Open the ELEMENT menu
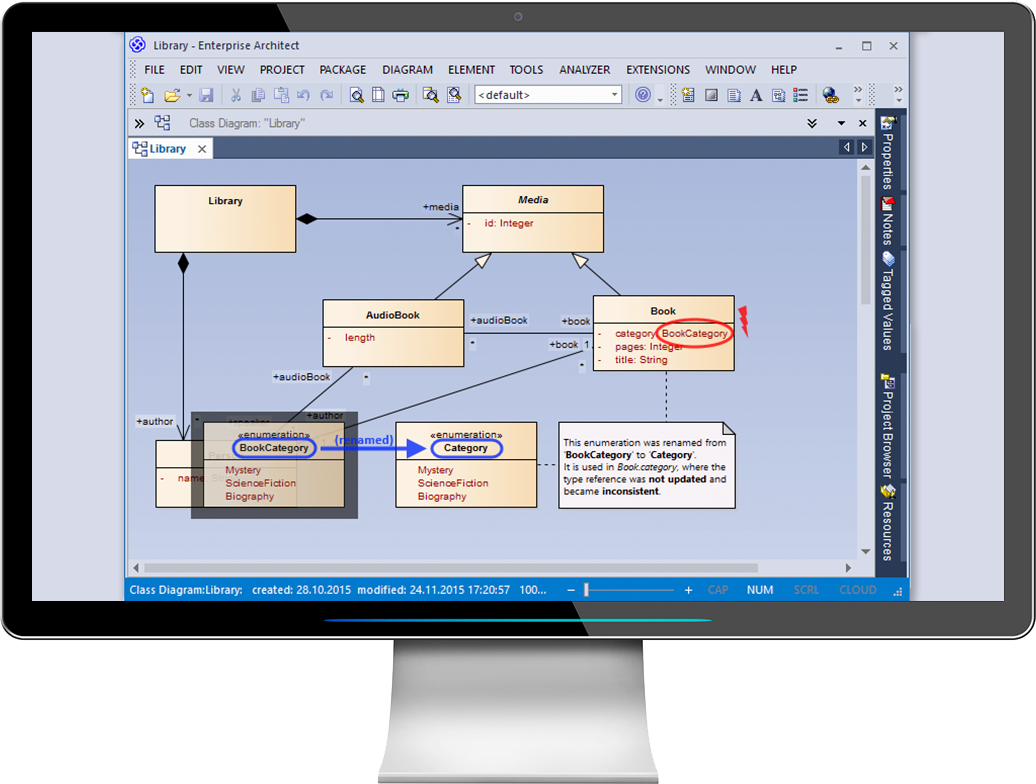The height and width of the screenshot is (784, 1036). (x=471, y=69)
